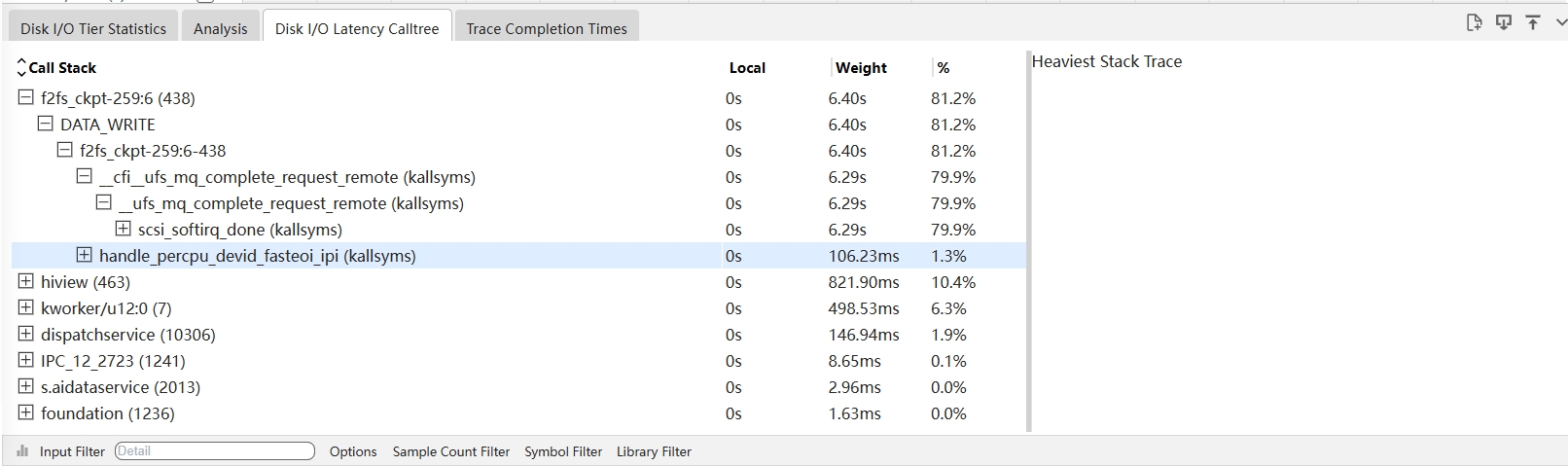Viewport: 1568px width, 466px height.
Task: Collapse the f2fs_ckpt-259:6 (438) node
Action: (26, 97)
